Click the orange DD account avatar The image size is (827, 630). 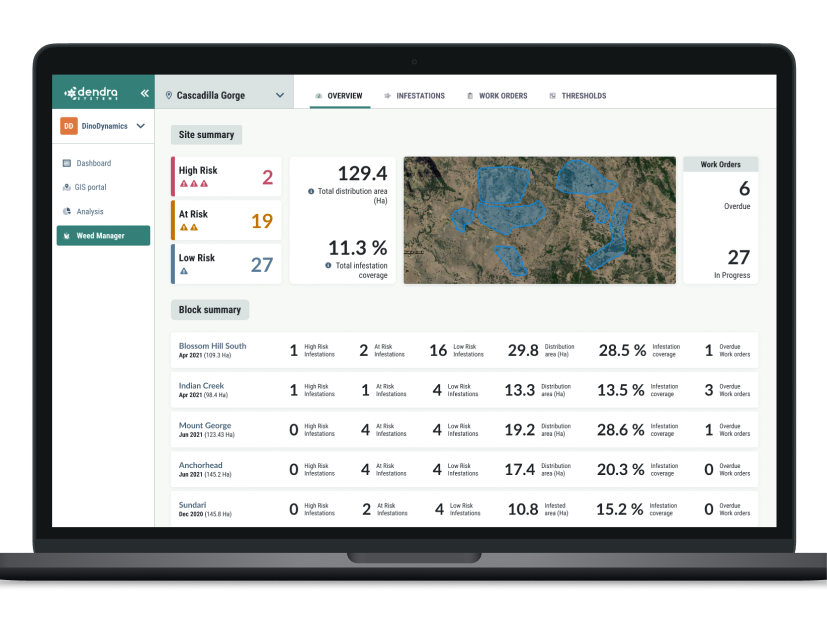tap(68, 126)
